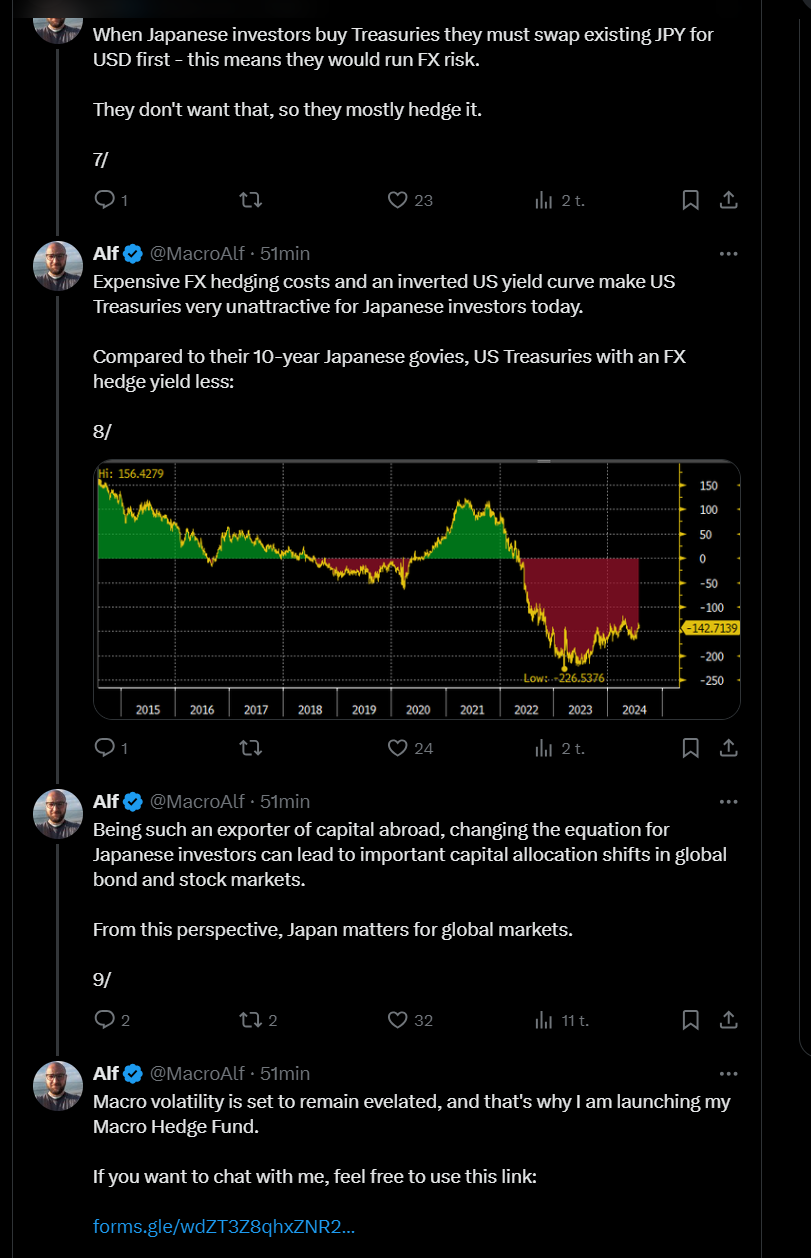Bookmark the 8/ tweet with the chart
Screen dimensions: 811x1258
(690, 748)
